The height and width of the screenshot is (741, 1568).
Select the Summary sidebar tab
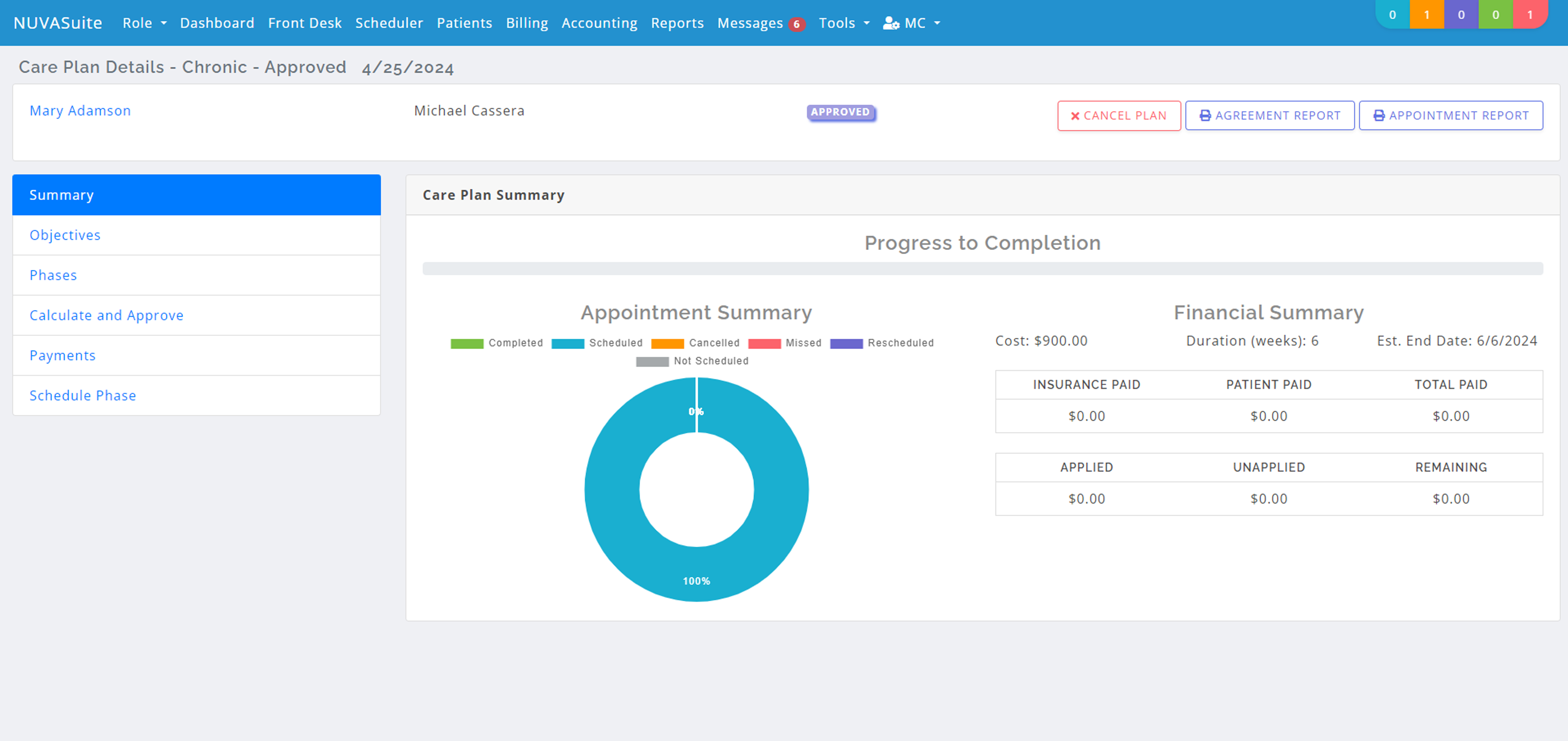(x=197, y=195)
